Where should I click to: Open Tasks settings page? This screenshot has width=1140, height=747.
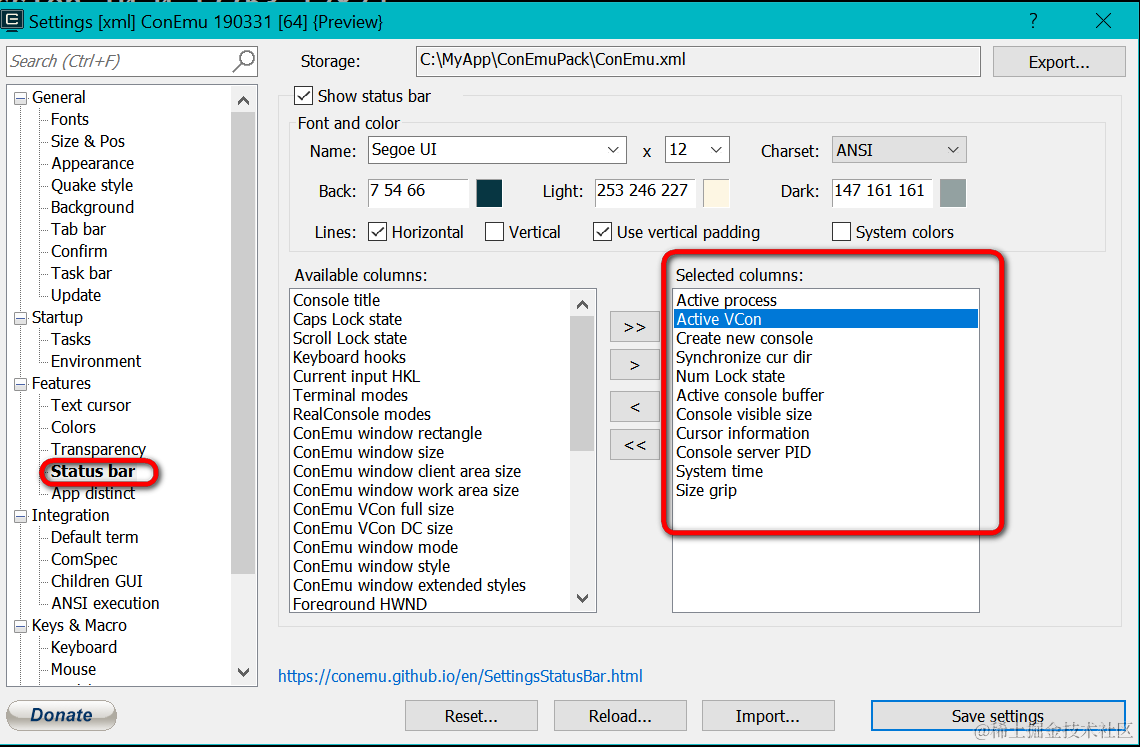click(x=71, y=340)
